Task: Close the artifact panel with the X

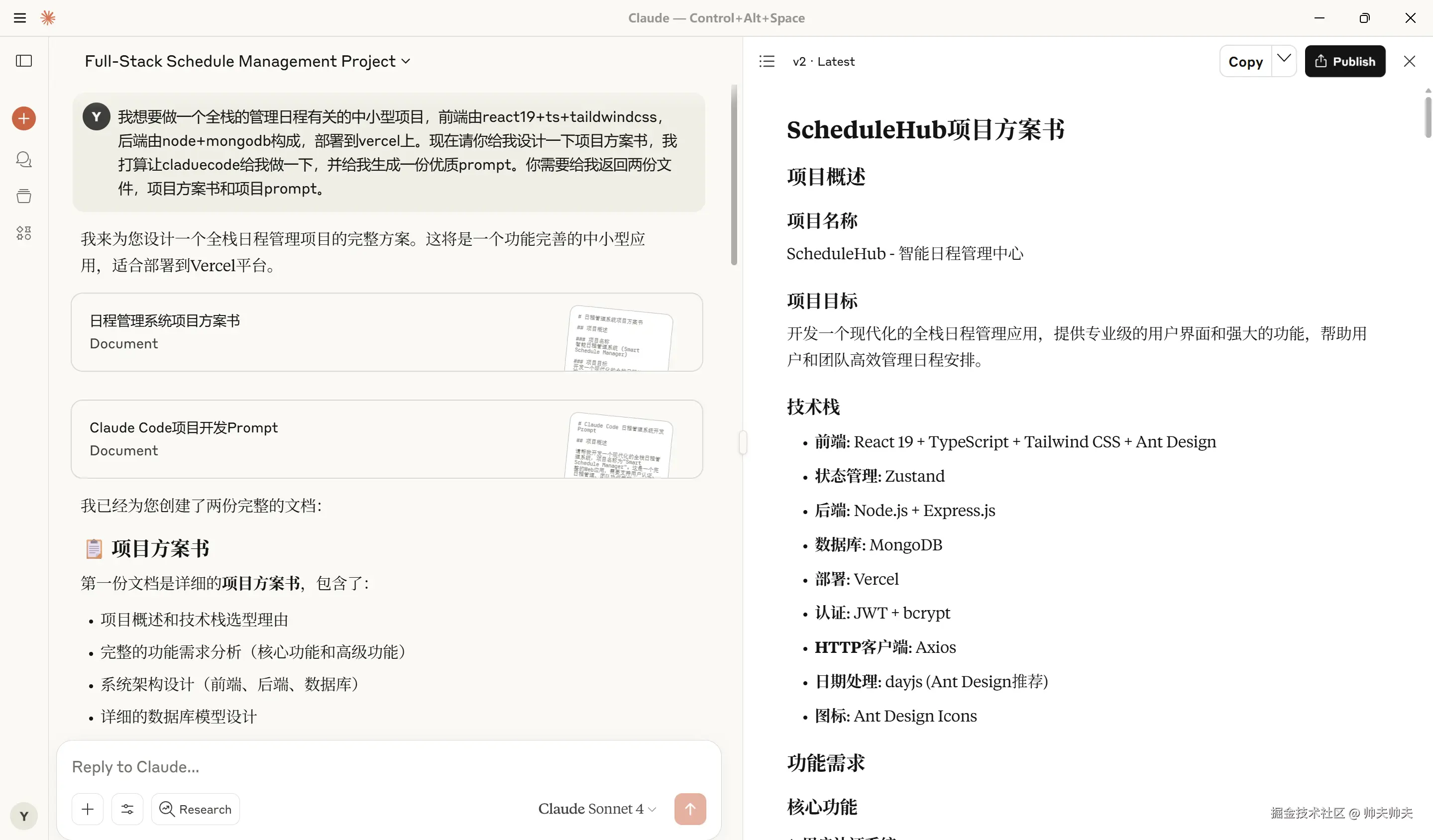Action: [1409, 61]
